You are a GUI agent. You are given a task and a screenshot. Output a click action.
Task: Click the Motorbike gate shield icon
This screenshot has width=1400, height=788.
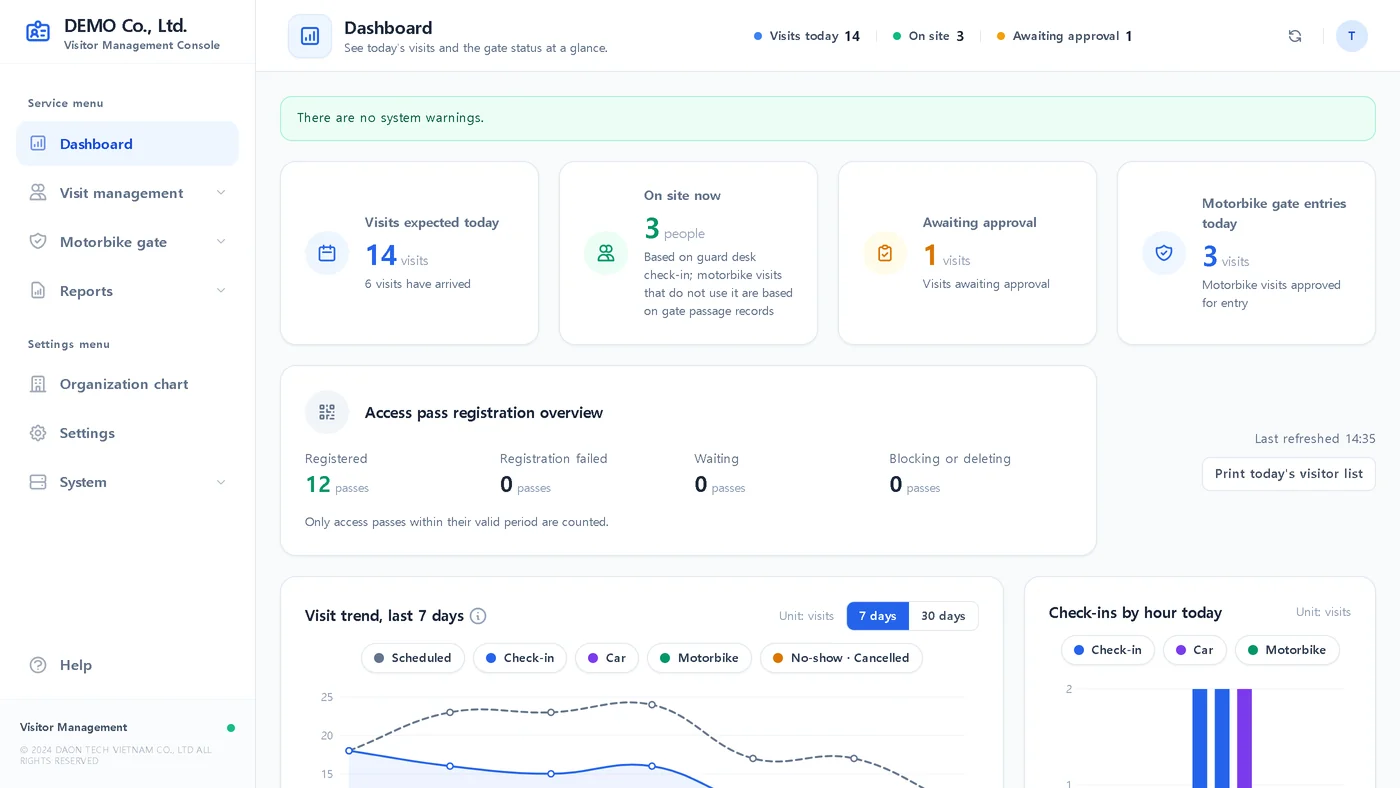coord(38,241)
